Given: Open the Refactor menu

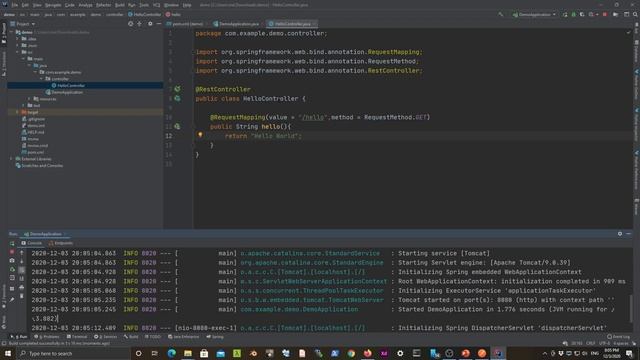Looking at the screenshot, I should 103,5.
